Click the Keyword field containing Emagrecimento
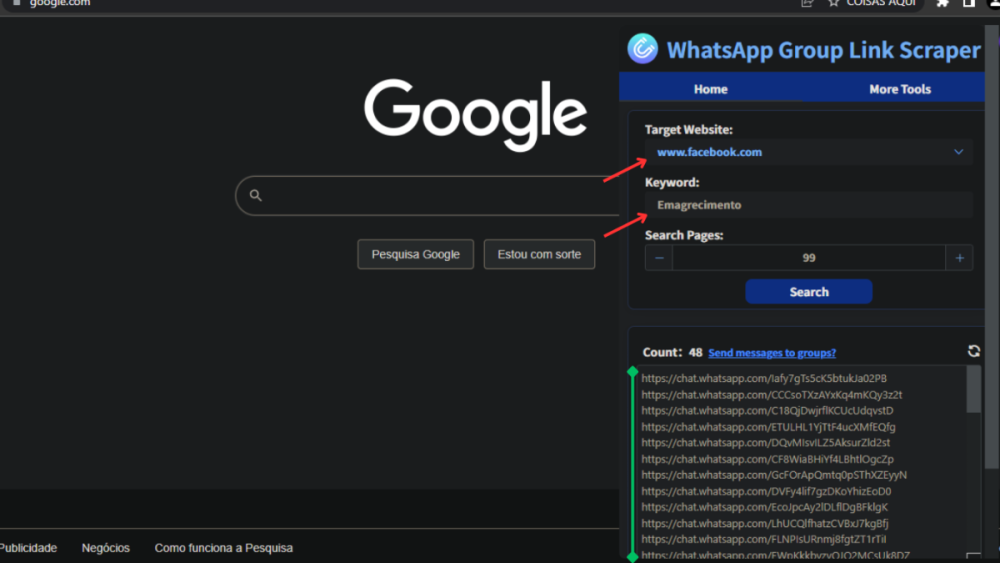This screenshot has height=563, width=1000. 808,205
